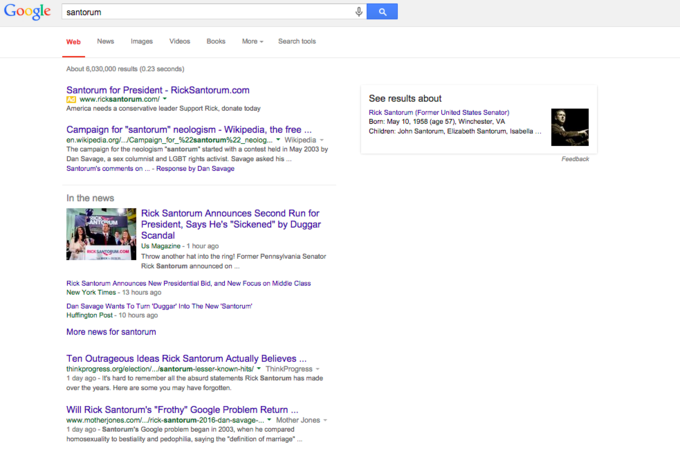Switch to the News tab

tap(105, 41)
